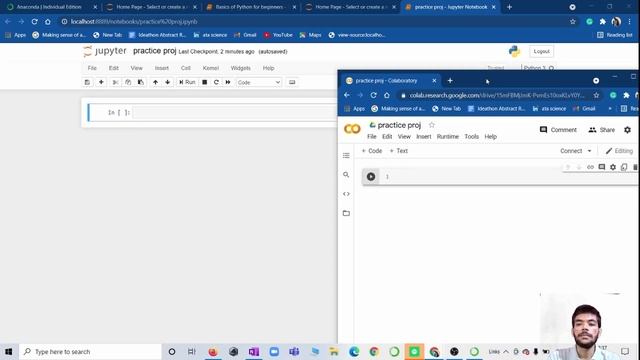This screenshot has width=640, height=360.
Task: Open the Editing mode dropdown in Colab
Action: tap(619, 151)
